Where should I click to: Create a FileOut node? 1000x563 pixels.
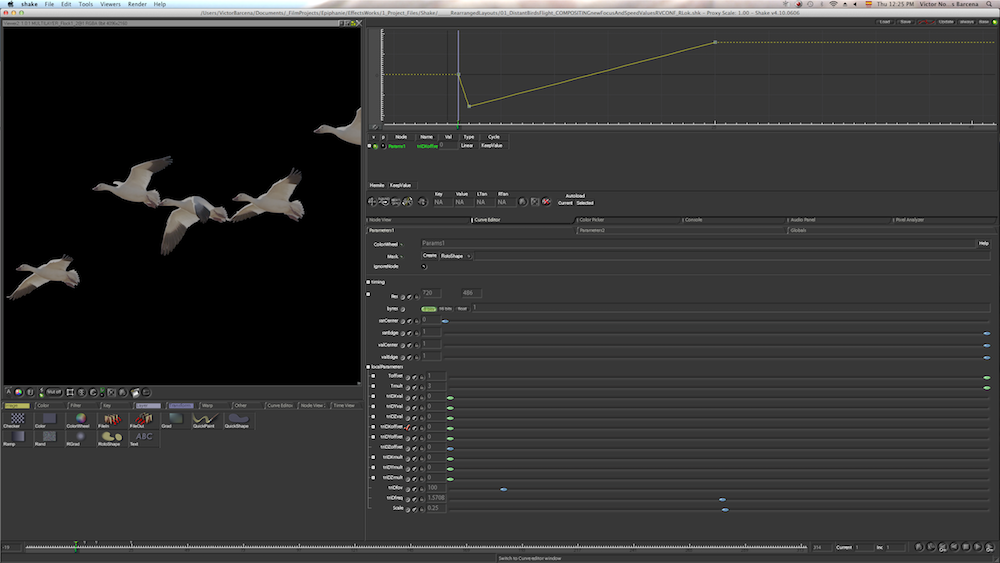pos(142,419)
